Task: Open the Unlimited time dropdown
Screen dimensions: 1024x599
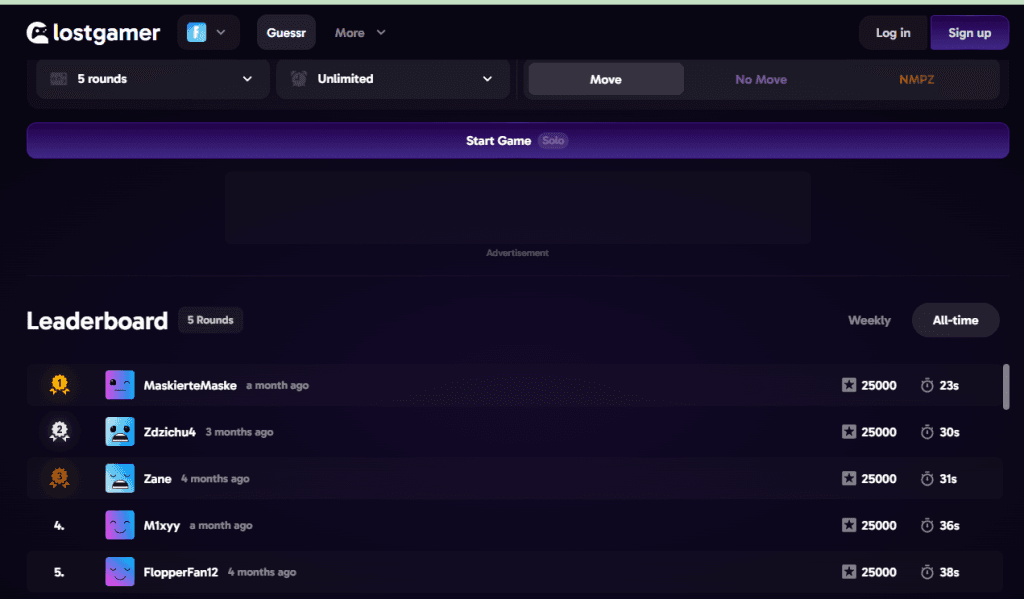Action: pyautogui.click(x=392, y=79)
